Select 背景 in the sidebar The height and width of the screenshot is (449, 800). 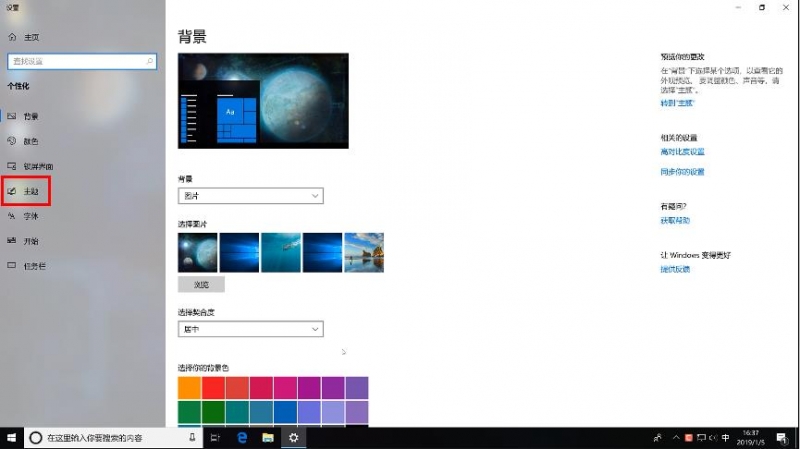(x=23, y=116)
